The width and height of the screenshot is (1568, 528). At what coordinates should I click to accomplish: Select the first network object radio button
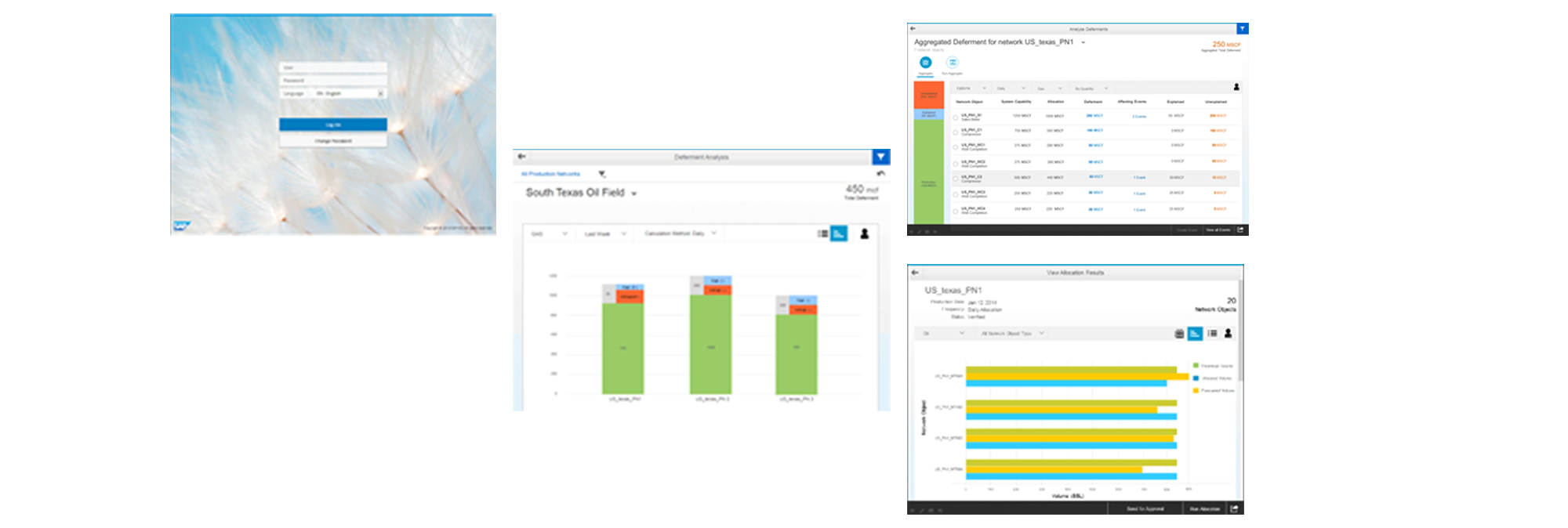click(955, 117)
